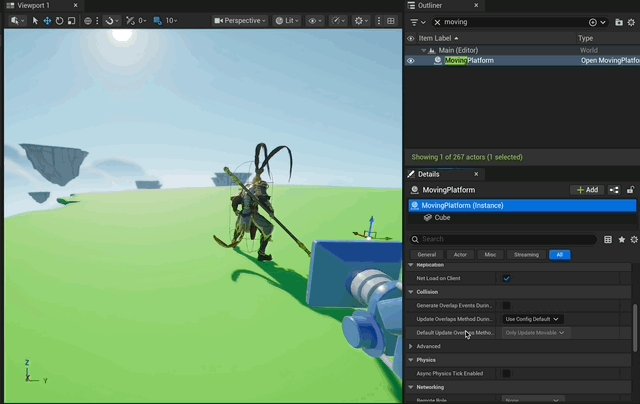The width and height of the screenshot is (640, 404).
Task: Open the MovingPlatform blueprint link
Action: click(x=610, y=60)
